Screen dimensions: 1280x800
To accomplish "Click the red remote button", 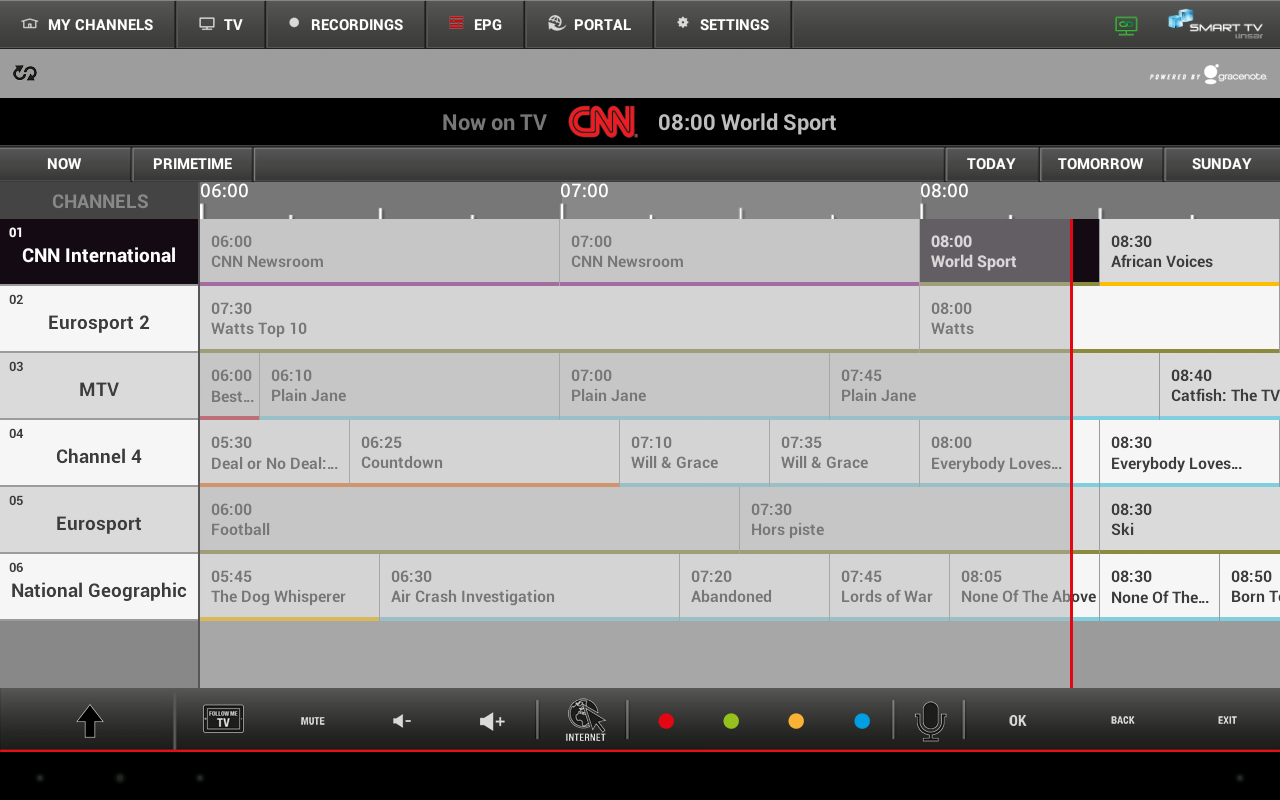I will click(x=666, y=721).
